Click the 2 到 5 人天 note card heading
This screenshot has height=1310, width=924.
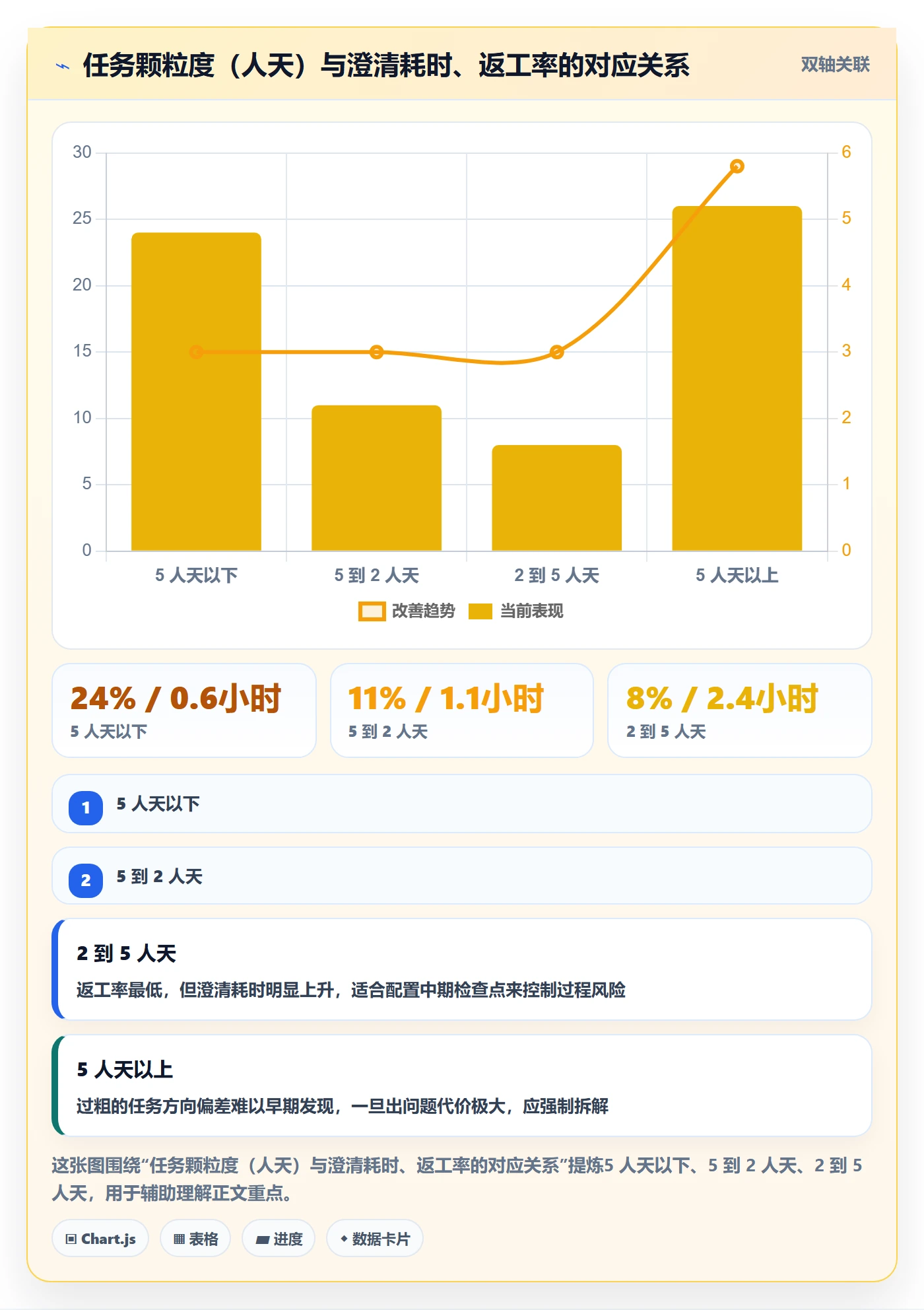click(126, 953)
